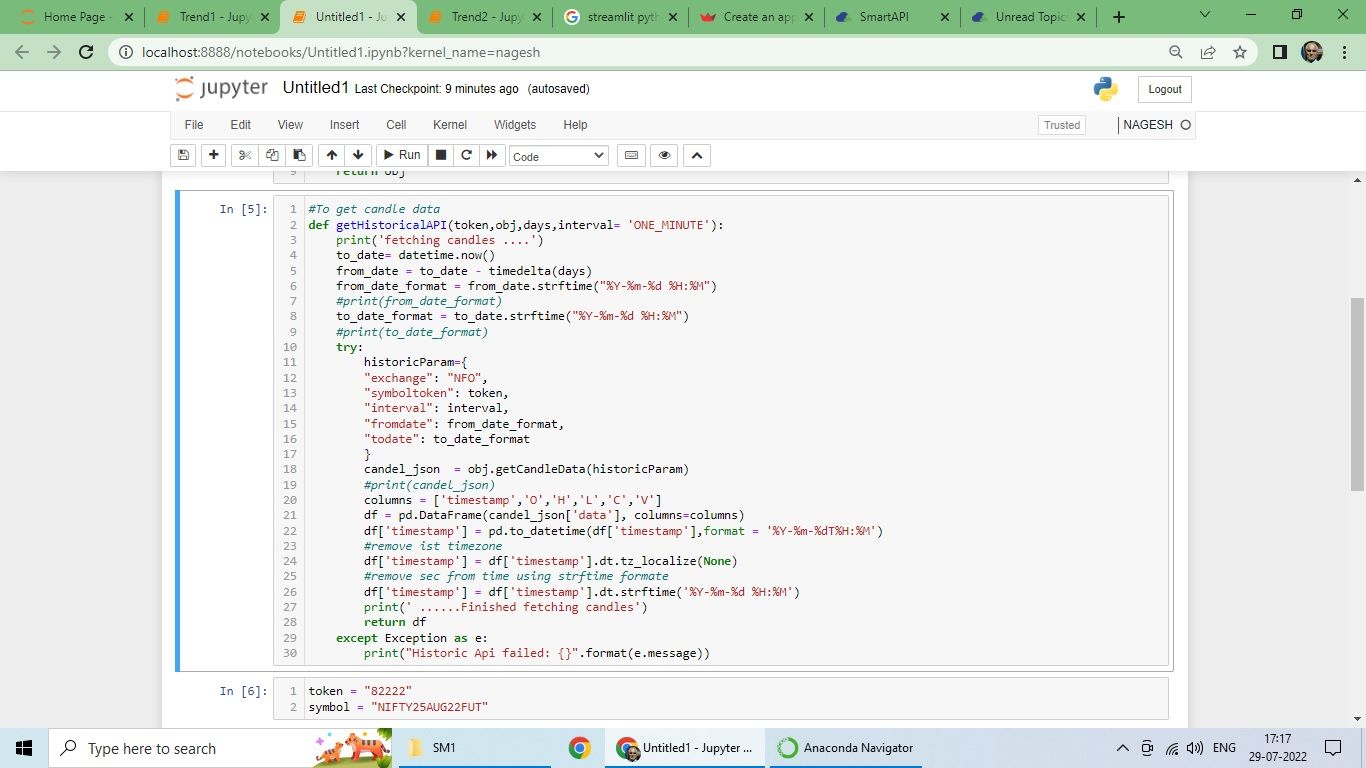The image size is (1366, 768).
Task: Restart kernel and run all icon
Action: [492, 155]
